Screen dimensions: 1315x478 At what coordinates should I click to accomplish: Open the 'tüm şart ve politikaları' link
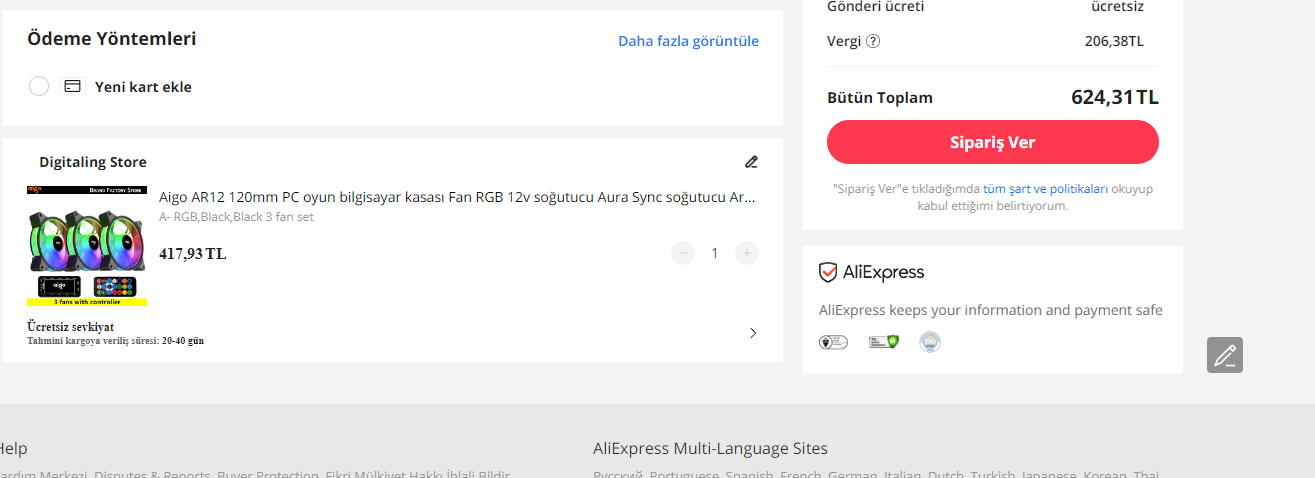click(1045, 189)
